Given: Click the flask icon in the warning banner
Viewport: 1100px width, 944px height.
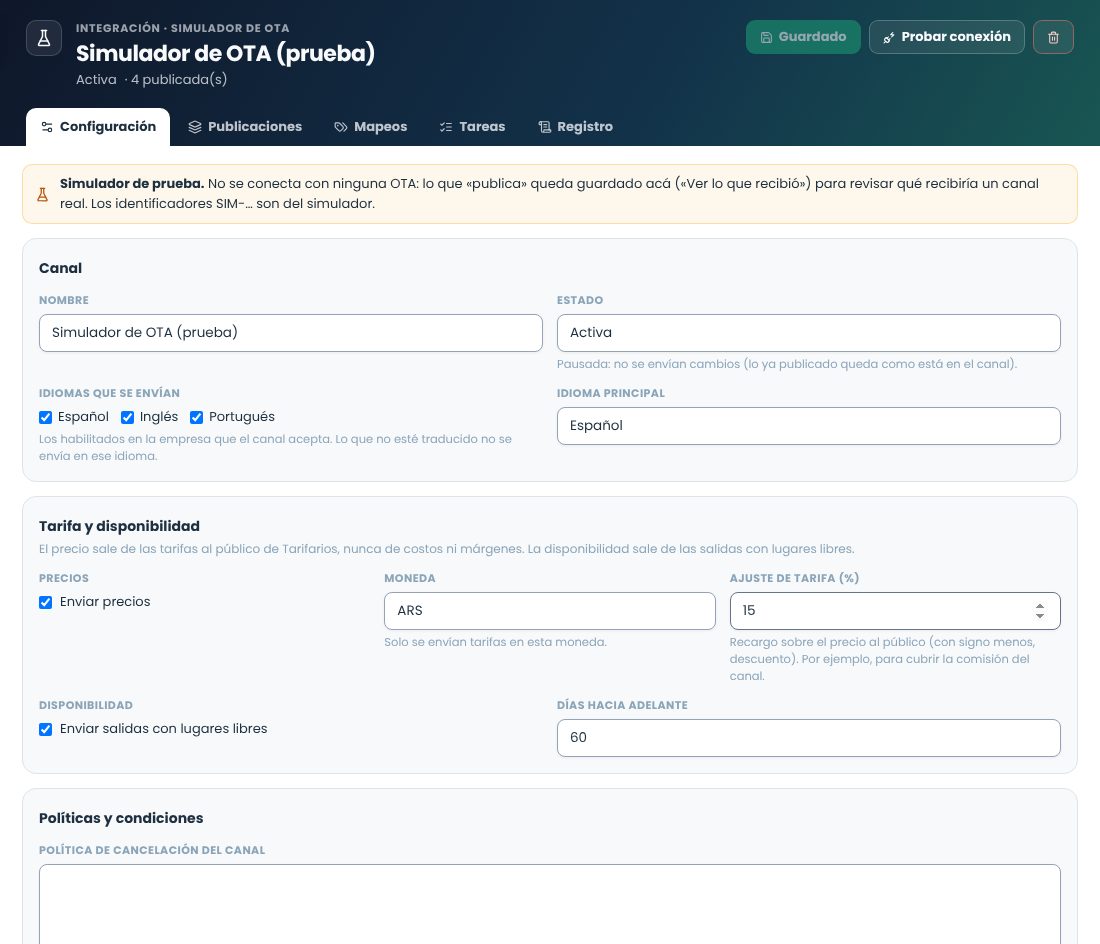Looking at the screenshot, I should [x=42, y=194].
